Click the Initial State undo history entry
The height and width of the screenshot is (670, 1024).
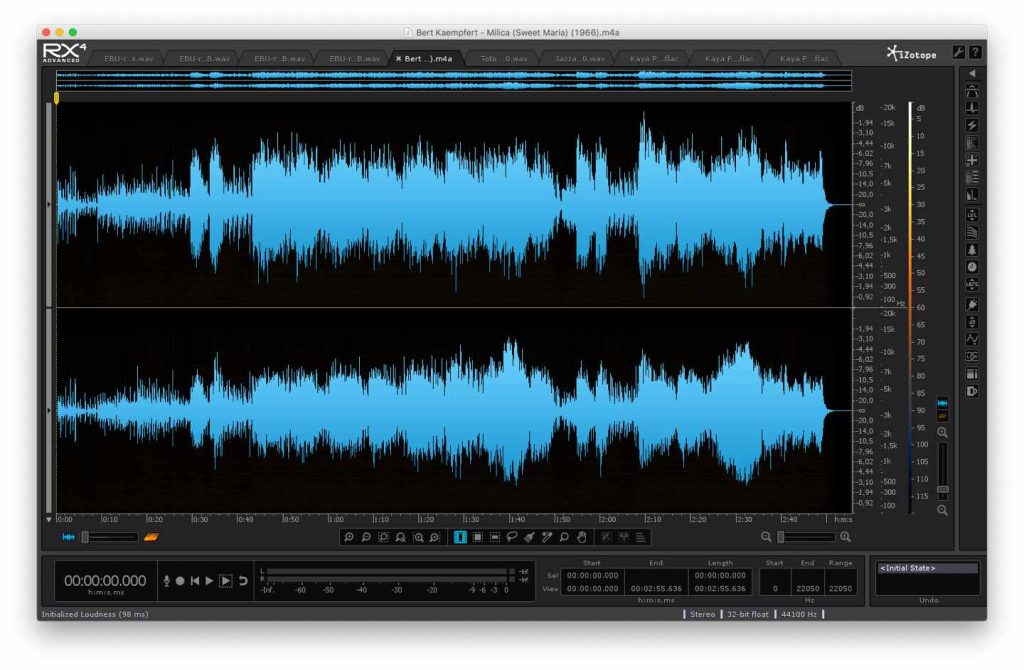tap(925, 569)
